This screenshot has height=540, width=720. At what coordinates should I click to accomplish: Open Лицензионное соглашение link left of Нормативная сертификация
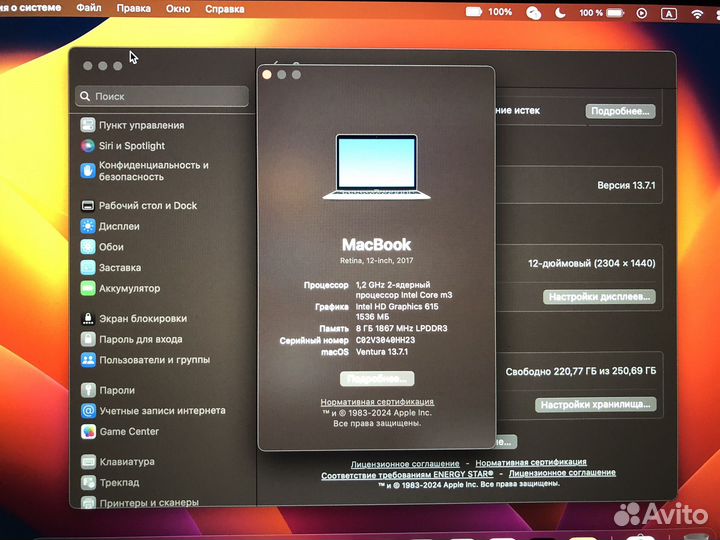(405, 464)
